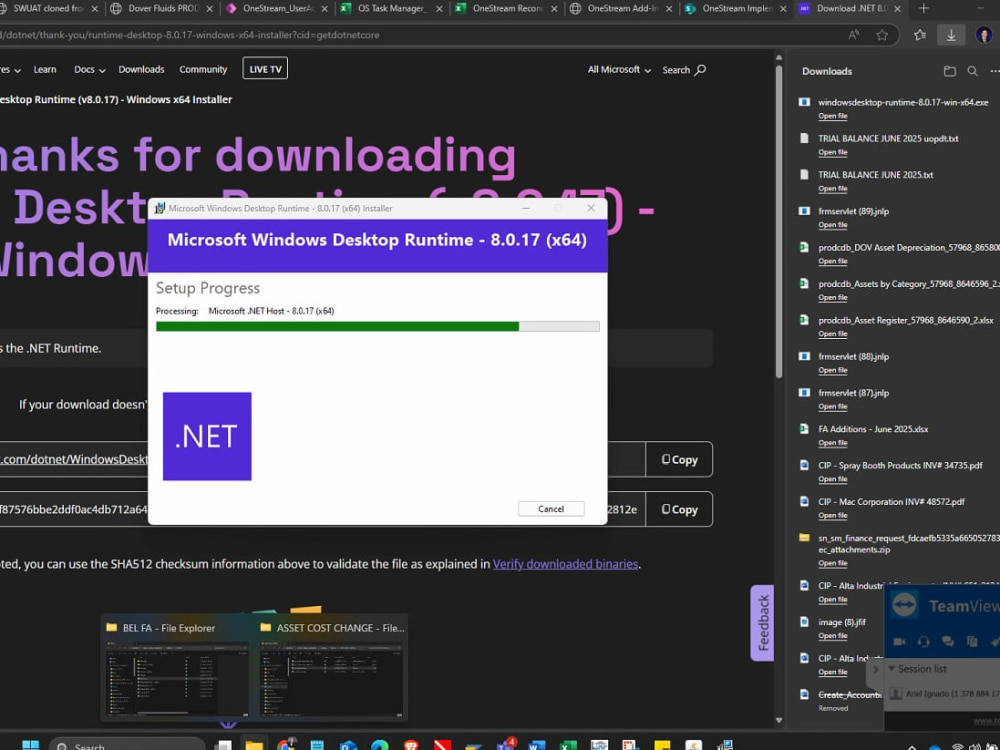Click the browser address bar URL
Screen dimensions: 1000x750
pyautogui.click(x=191, y=35)
